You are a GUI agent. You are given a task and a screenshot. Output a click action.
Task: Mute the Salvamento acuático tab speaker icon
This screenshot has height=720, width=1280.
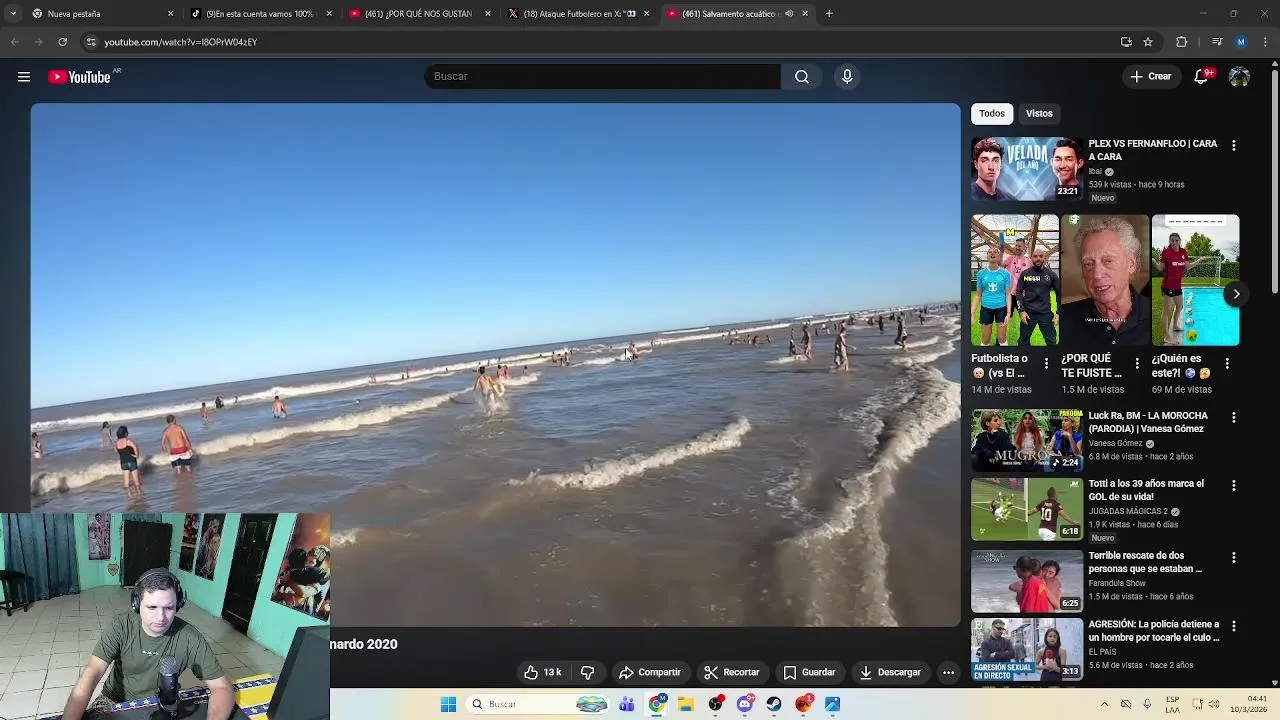tap(789, 14)
